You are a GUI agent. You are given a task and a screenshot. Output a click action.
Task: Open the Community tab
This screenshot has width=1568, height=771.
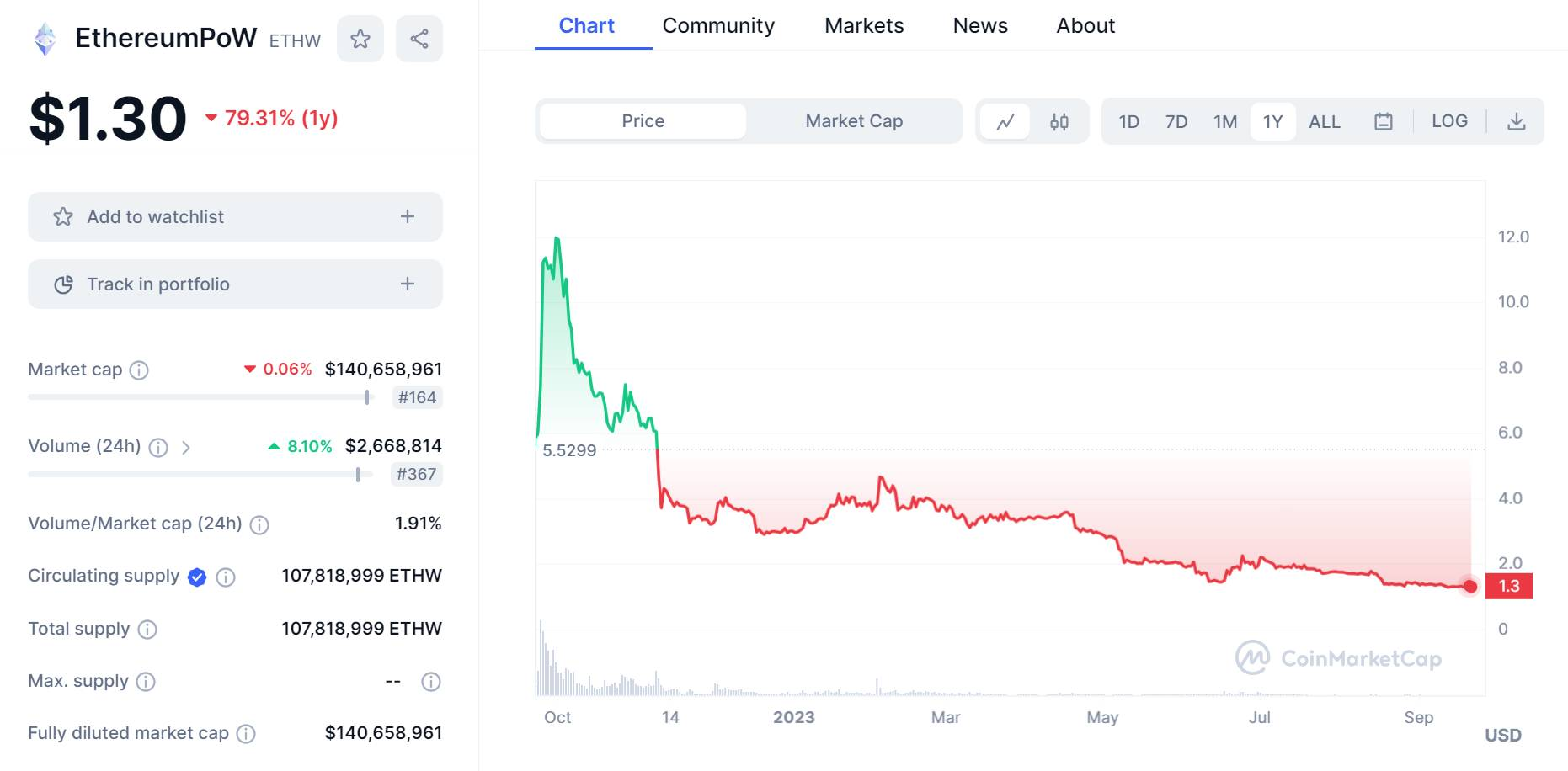point(718,26)
